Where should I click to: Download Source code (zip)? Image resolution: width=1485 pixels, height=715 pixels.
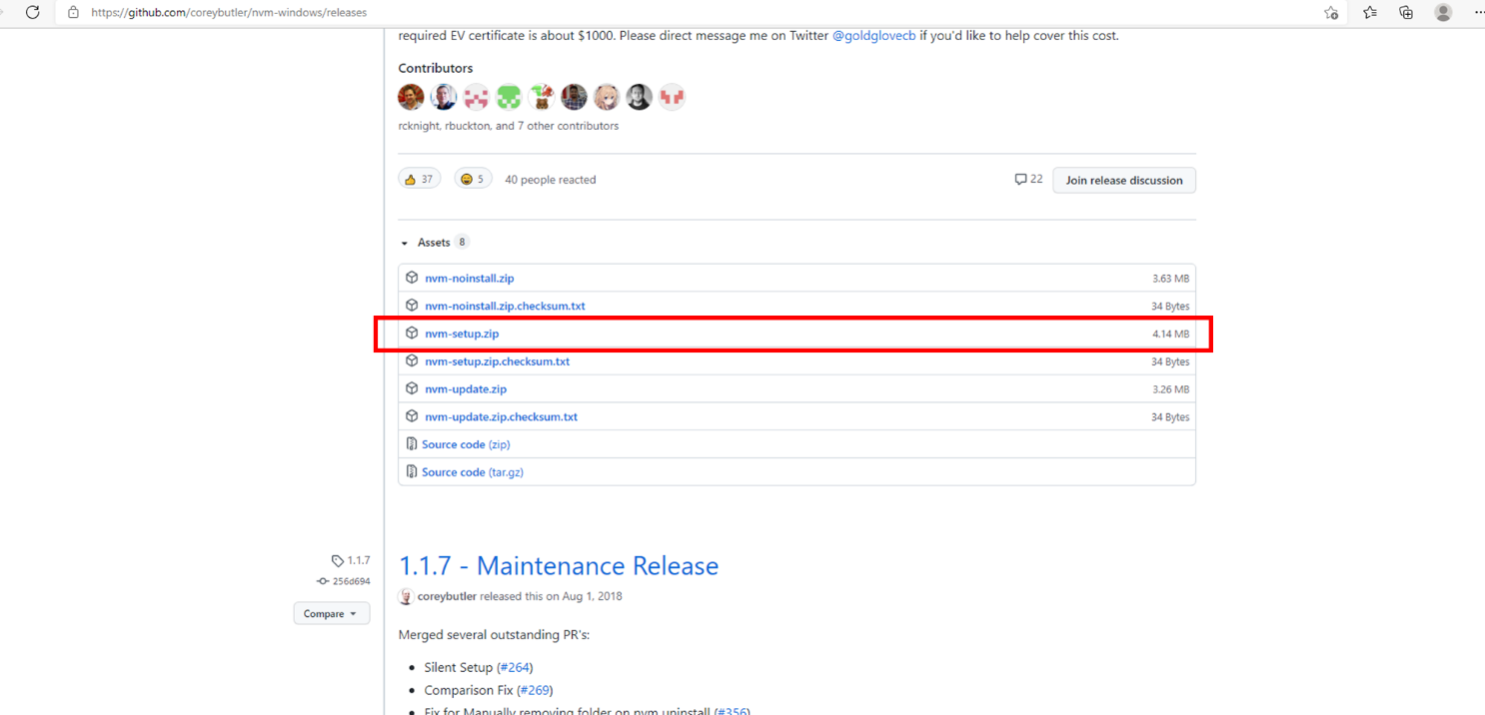coord(466,445)
